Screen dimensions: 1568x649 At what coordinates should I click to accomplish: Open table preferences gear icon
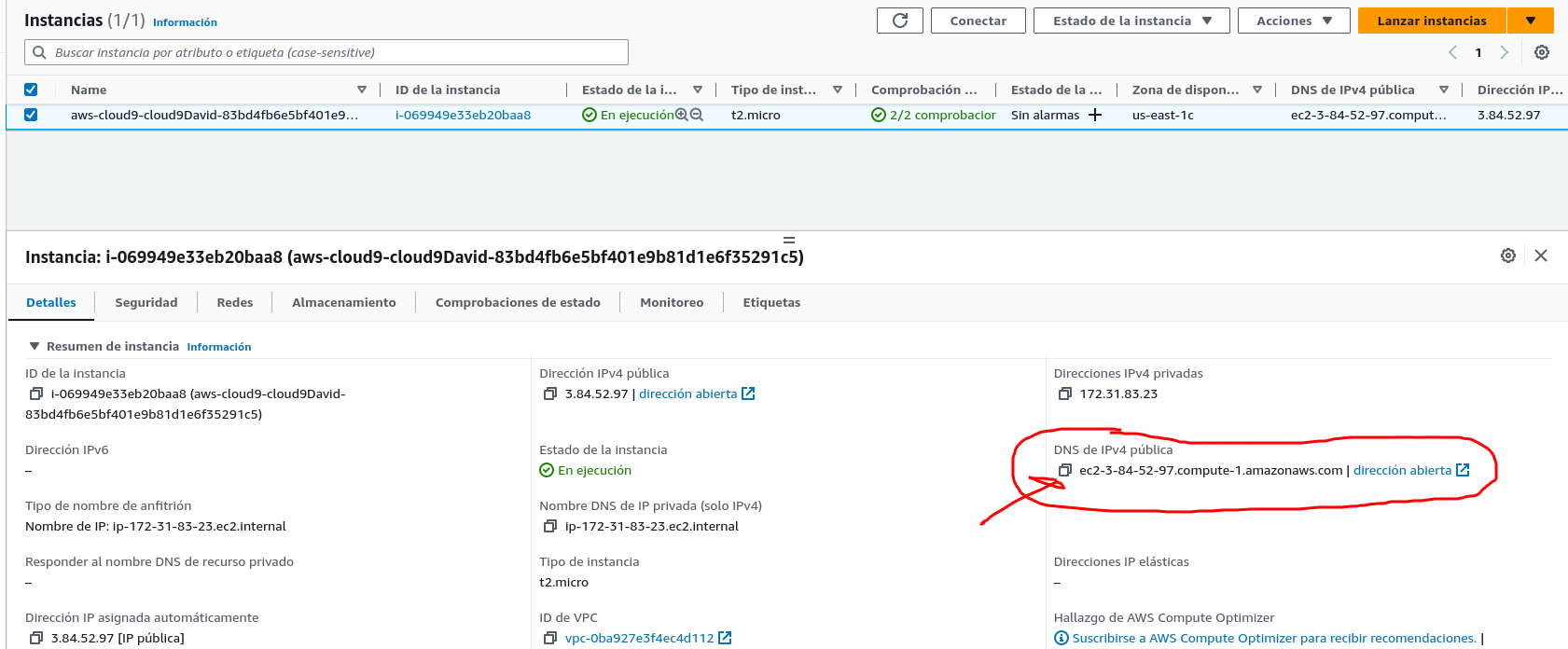coord(1542,52)
